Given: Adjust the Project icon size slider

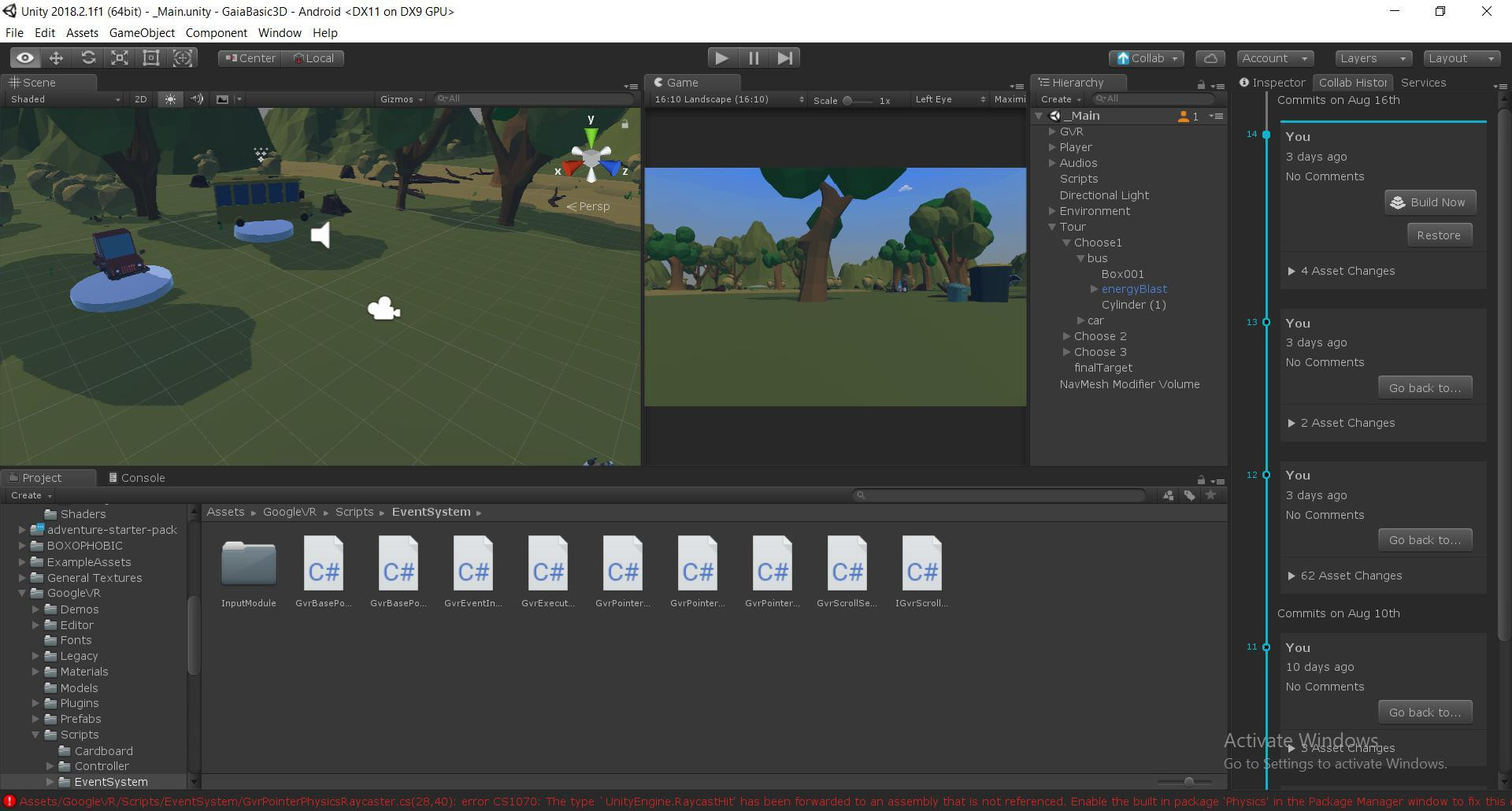Looking at the screenshot, I should click(1188, 781).
